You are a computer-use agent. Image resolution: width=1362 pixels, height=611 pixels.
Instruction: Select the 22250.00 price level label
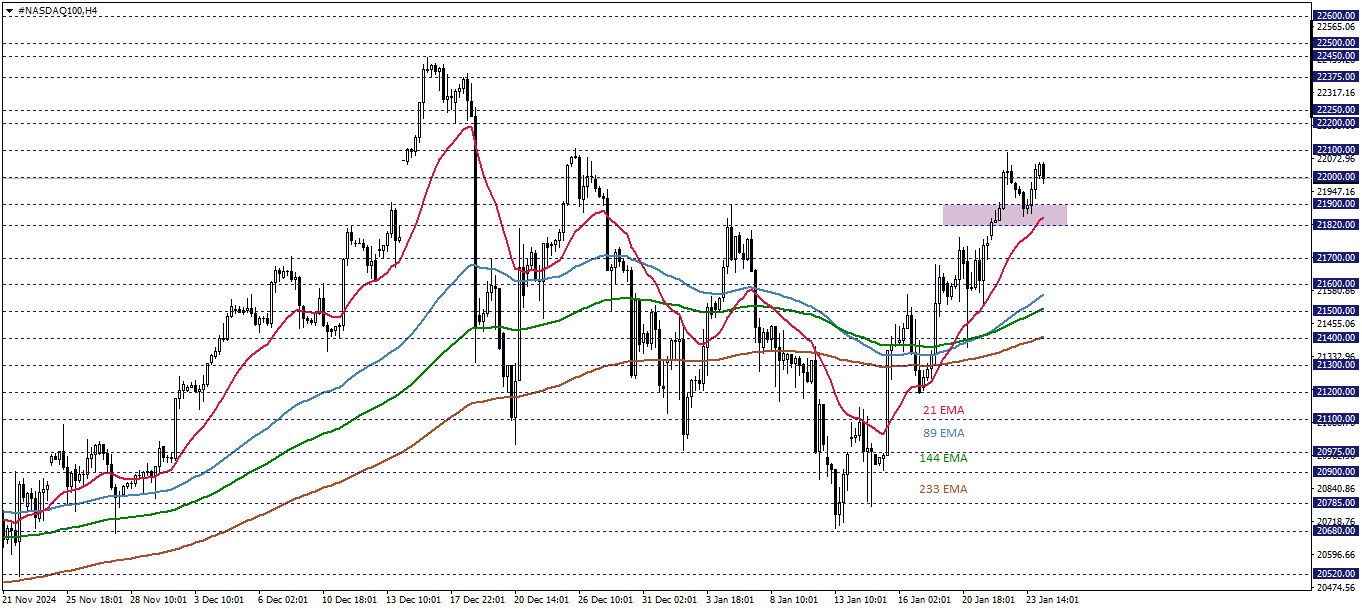click(1336, 110)
